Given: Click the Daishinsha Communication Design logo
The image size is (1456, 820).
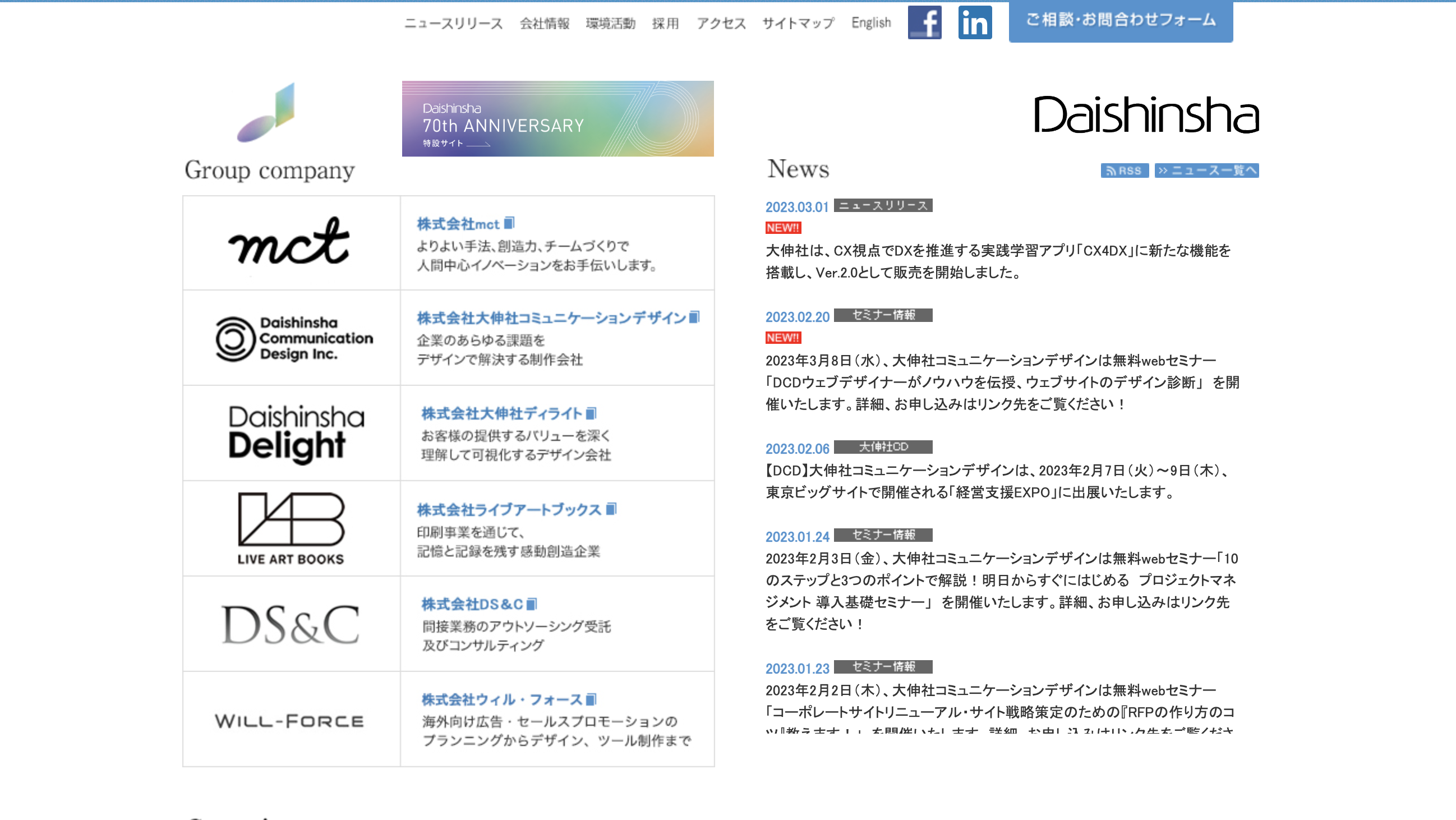Looking at the screenshot, I should coord(290,338).
